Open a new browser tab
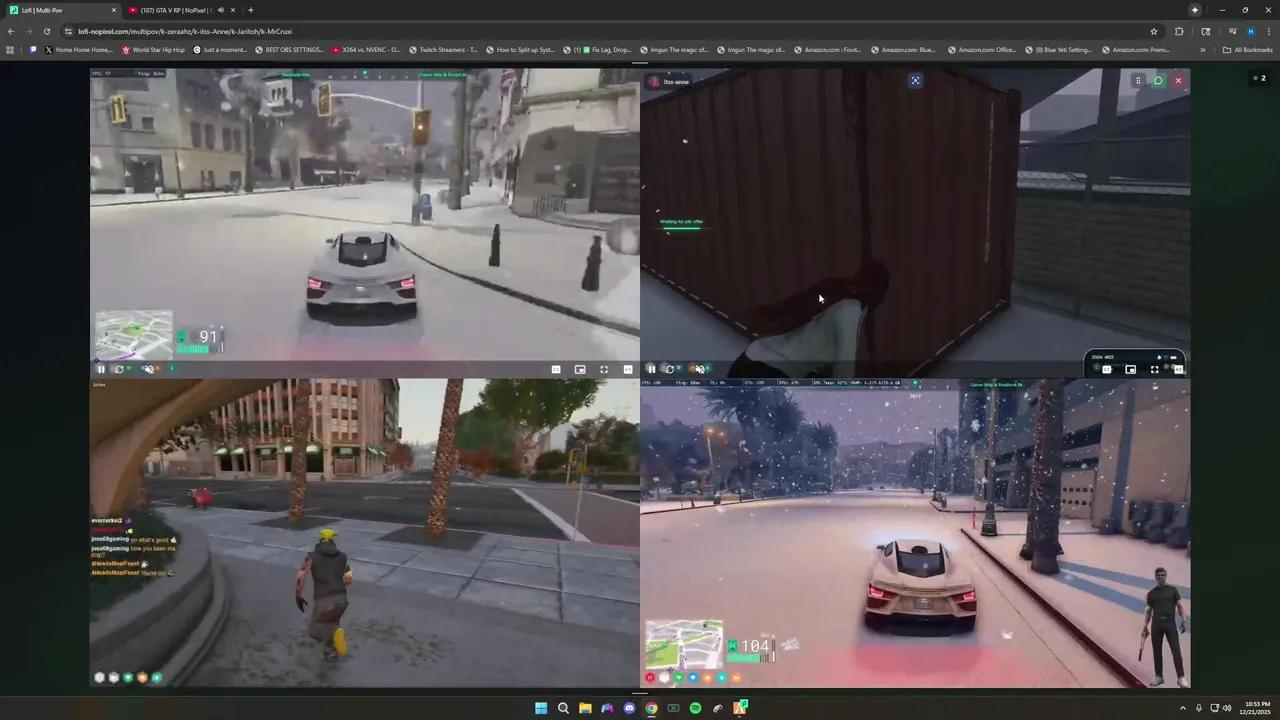Screen dimensions: 1280x720 (x=250, y=10)
